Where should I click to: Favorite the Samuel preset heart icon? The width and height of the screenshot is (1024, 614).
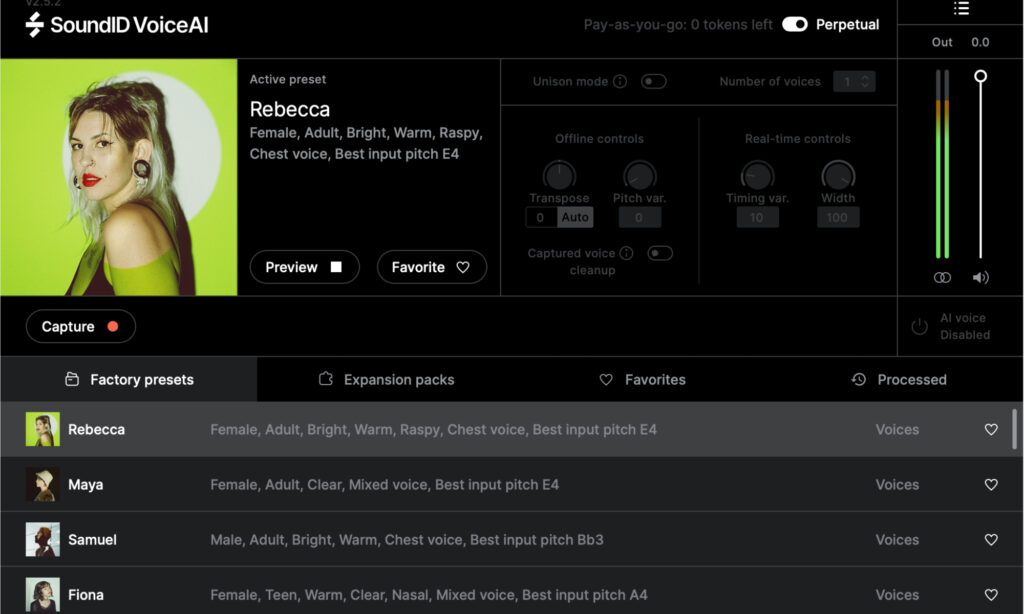click(x=991, y=539)
